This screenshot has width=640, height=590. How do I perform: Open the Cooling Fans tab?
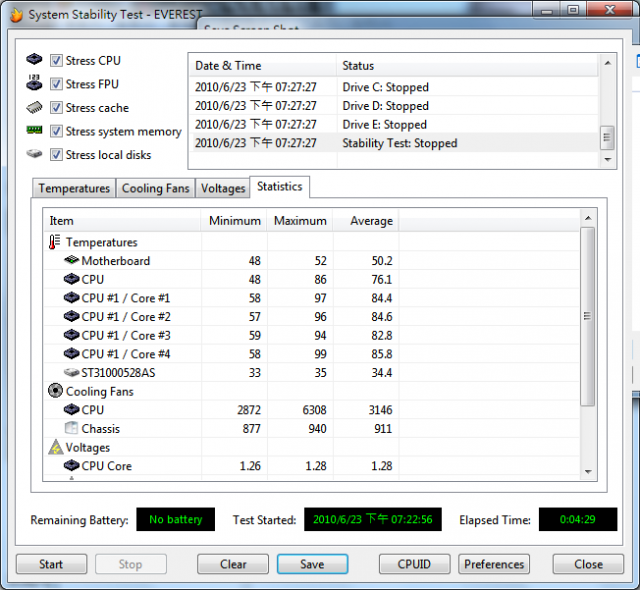[x=156, y=188]
